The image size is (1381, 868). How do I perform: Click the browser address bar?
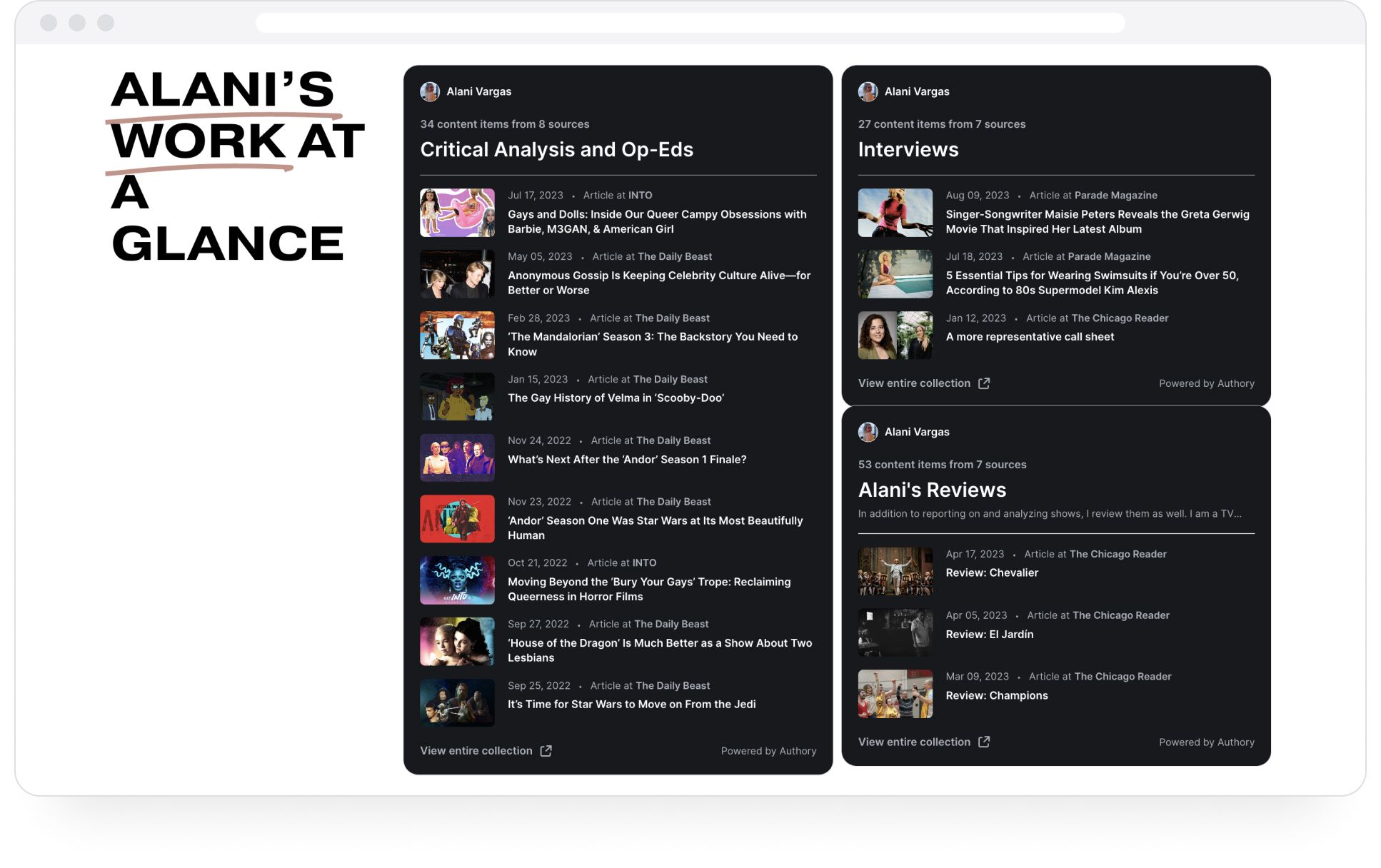tap(690, 23)
